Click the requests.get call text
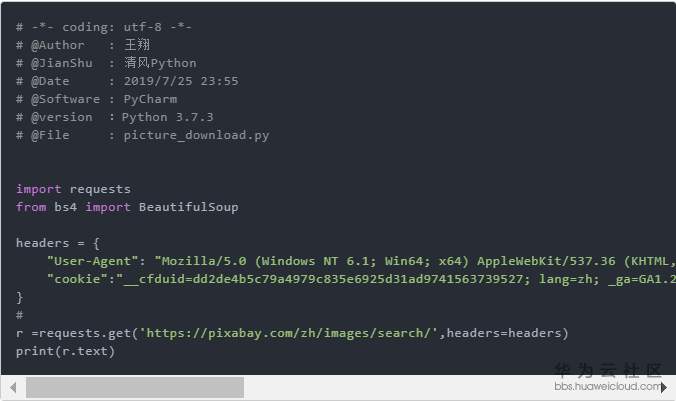Image resolution: width=676 pixels, height=401 pixels. point(292,333)
